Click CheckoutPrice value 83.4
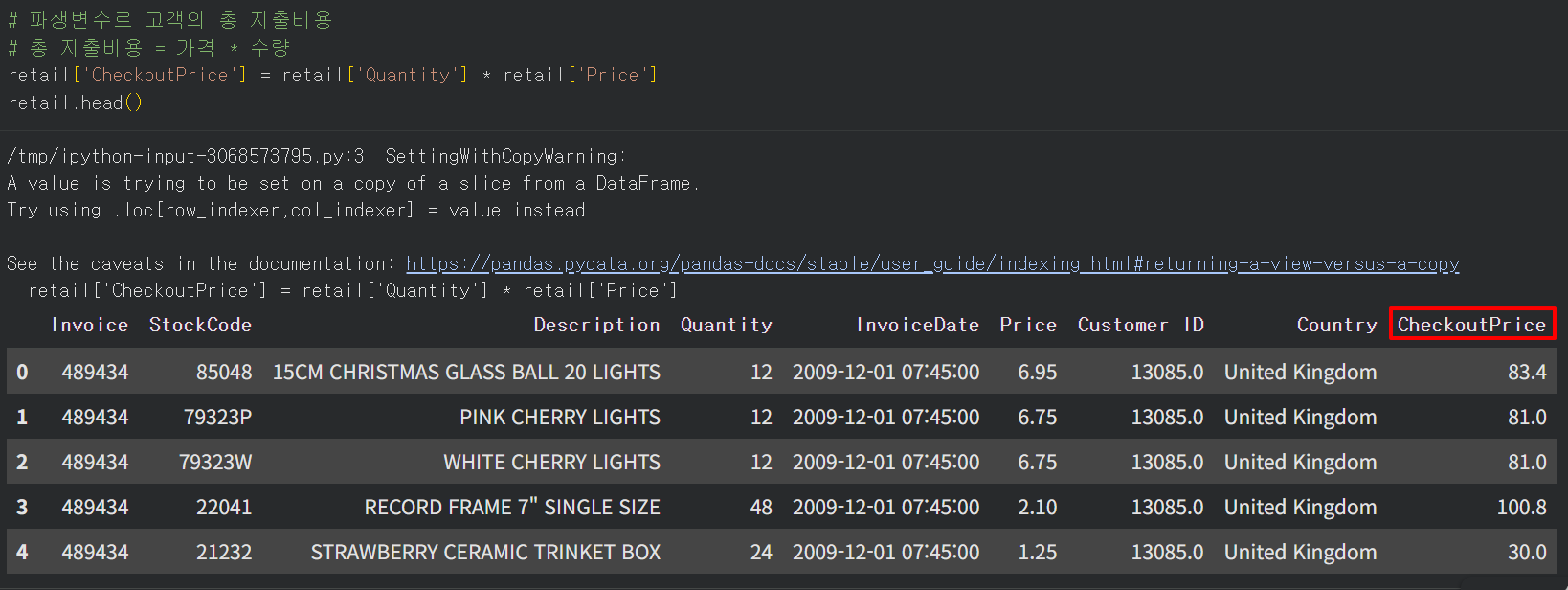The image size is (1568, 590). point(1527,372)
